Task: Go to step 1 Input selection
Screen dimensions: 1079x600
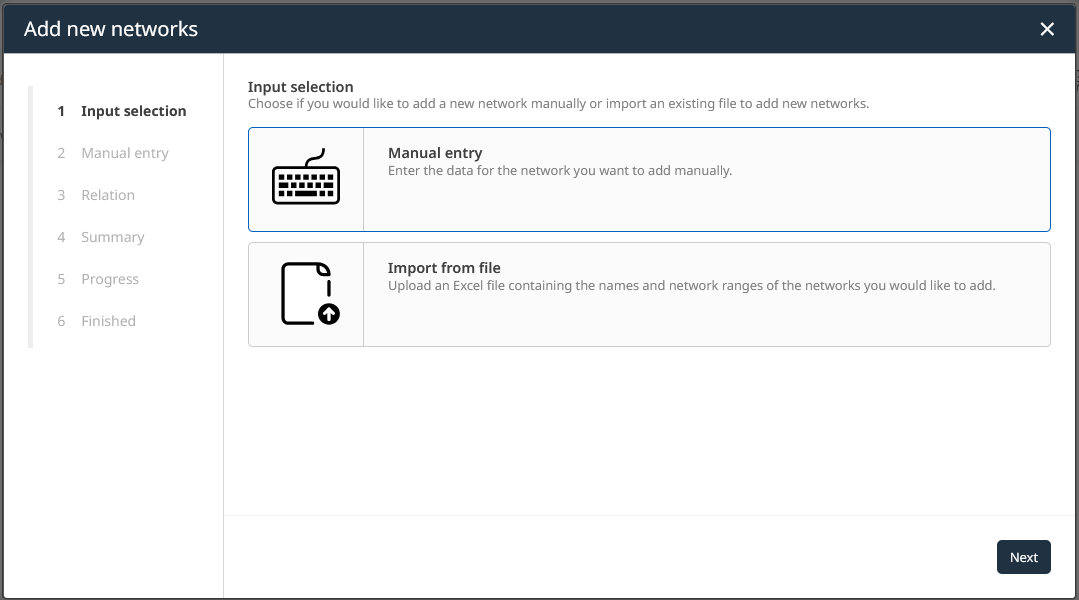Action: click(x=133, y=111)
